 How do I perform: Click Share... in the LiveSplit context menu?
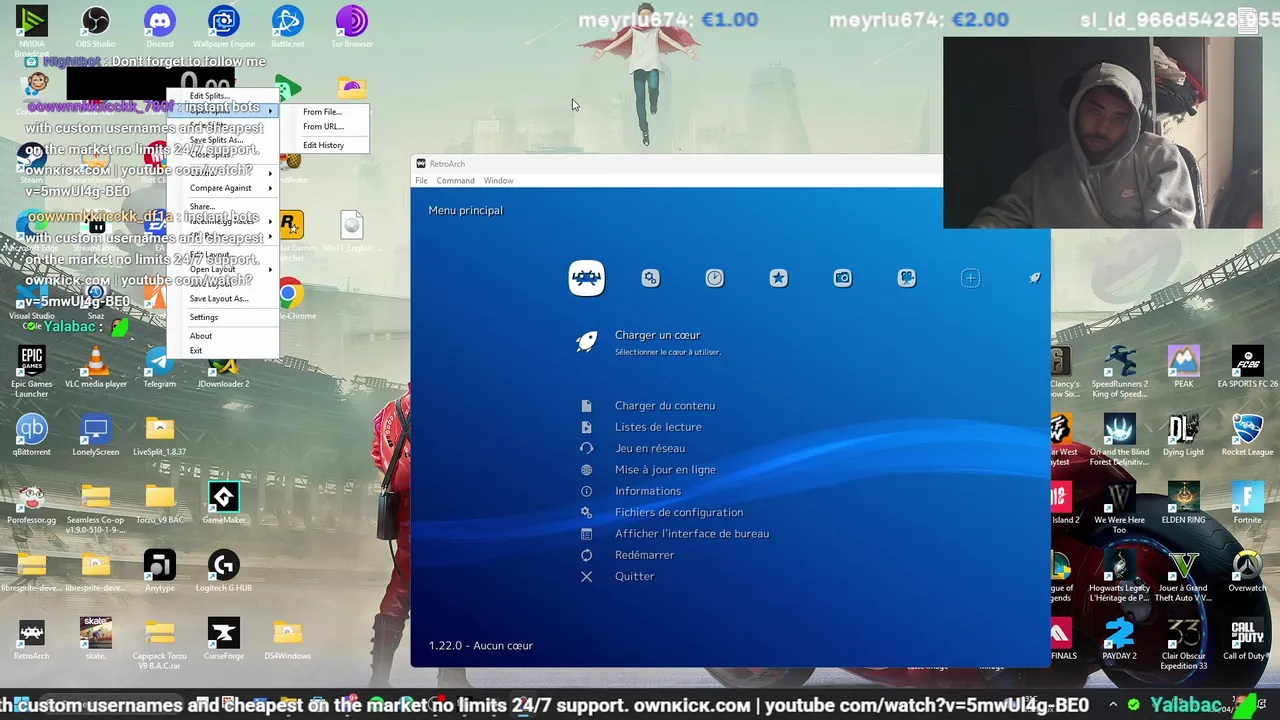coord(203,207)
